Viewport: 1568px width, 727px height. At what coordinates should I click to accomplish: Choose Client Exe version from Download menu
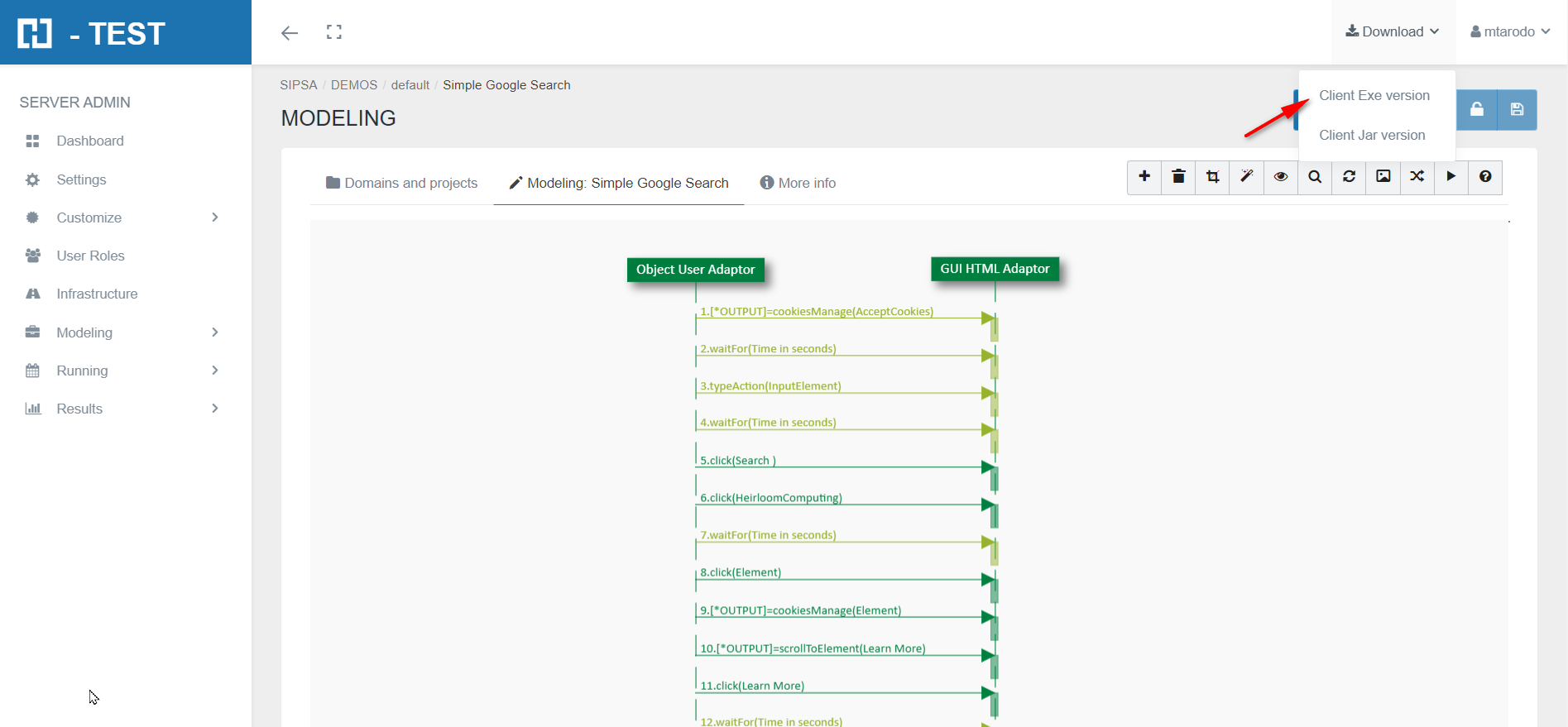(x=1374, y=96)
